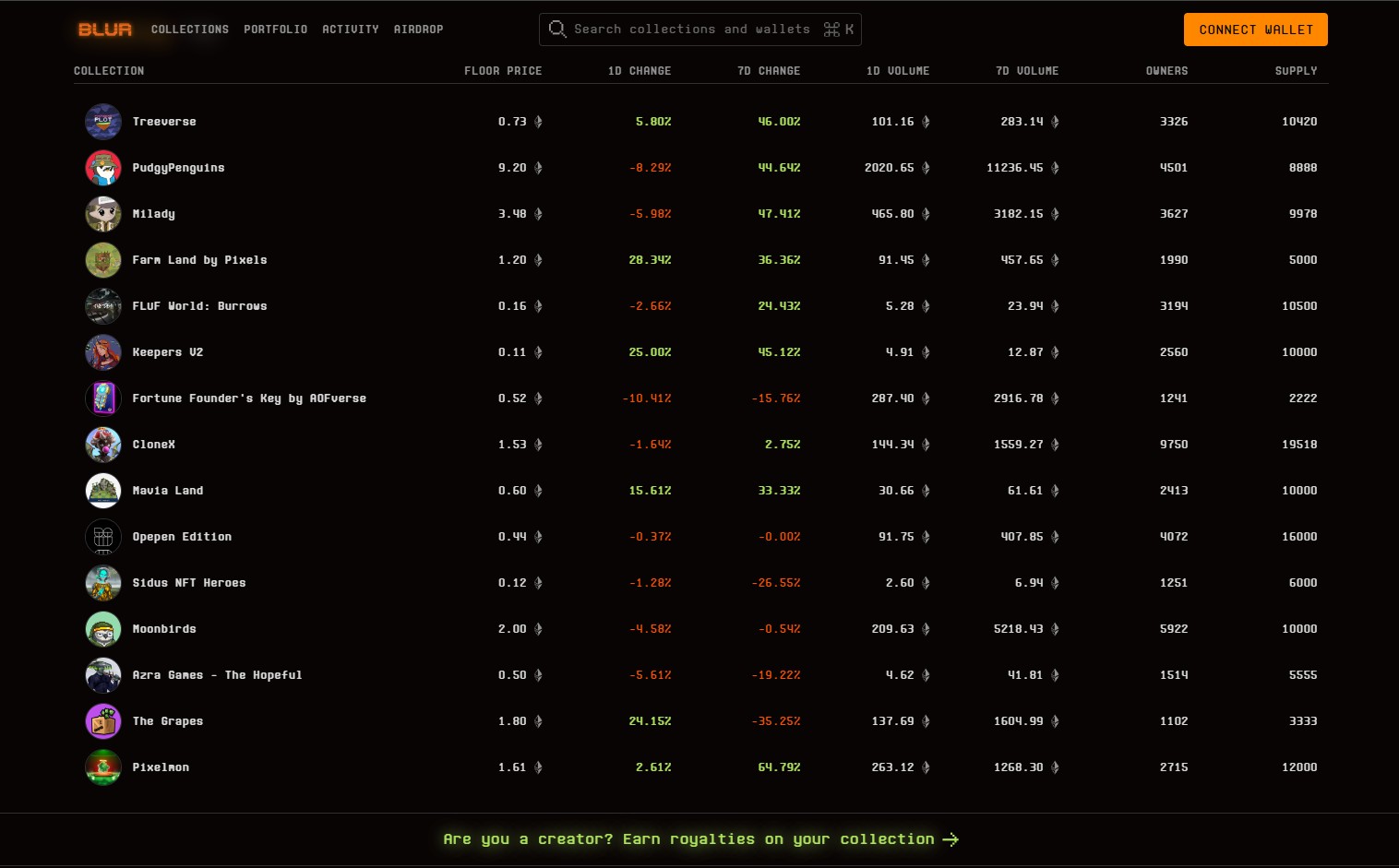Image resolution: width=1399 pixels, height=868 pixels.
Task: Select the Moonbirds avatar icon
Action: (x=103, y=629)
